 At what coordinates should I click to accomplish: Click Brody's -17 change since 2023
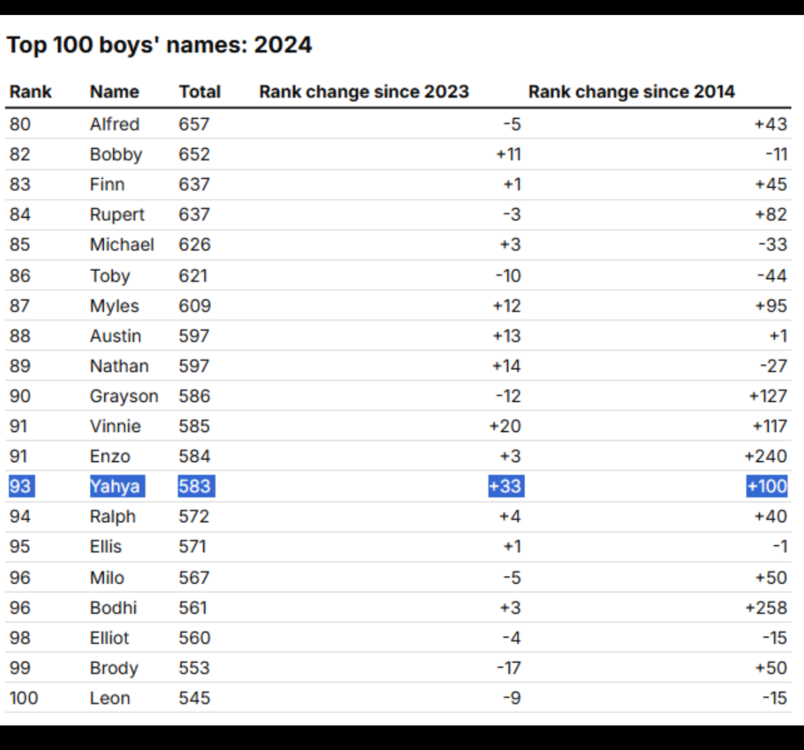(509, 668)
